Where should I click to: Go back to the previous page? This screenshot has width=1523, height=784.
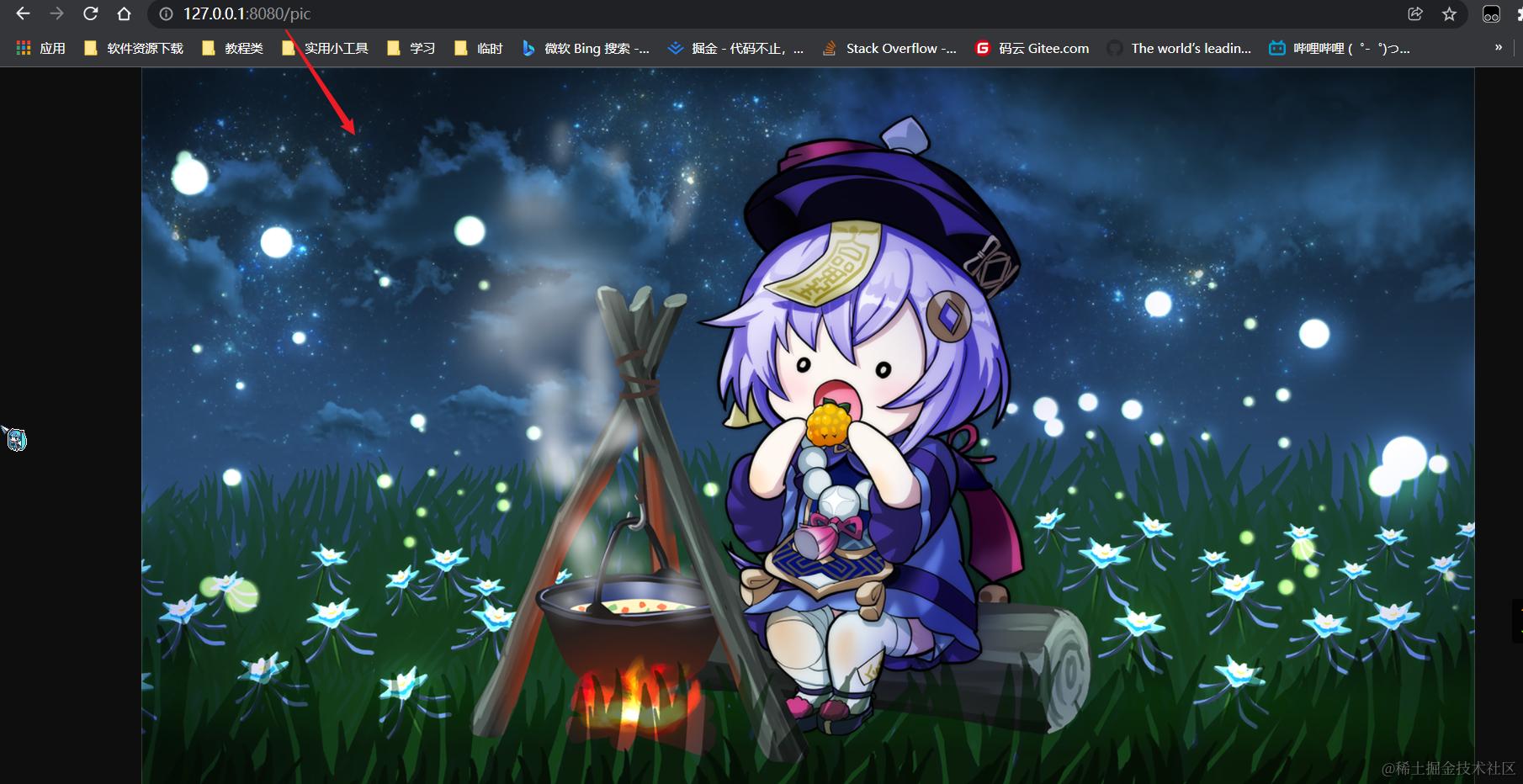click(x=23, y=13)
